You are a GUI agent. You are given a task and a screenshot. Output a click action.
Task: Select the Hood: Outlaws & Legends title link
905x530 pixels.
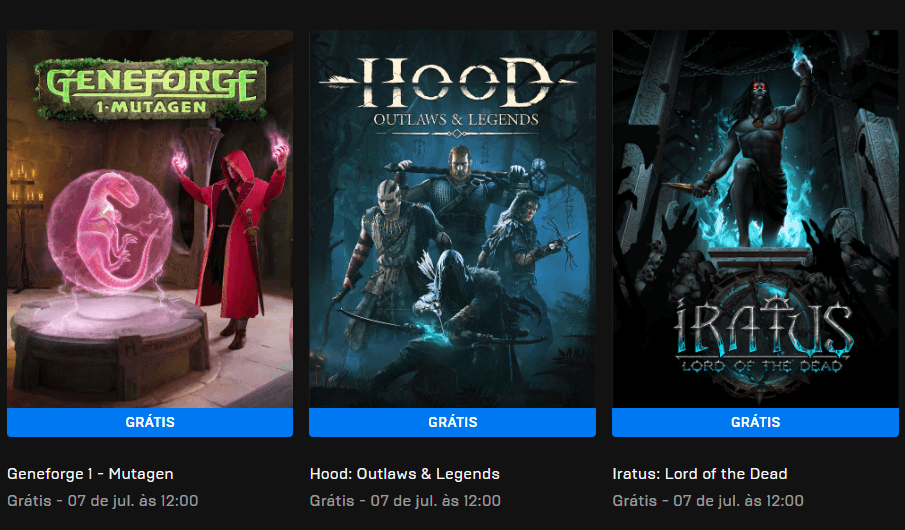pyautogui.click(x=405, y=474)
